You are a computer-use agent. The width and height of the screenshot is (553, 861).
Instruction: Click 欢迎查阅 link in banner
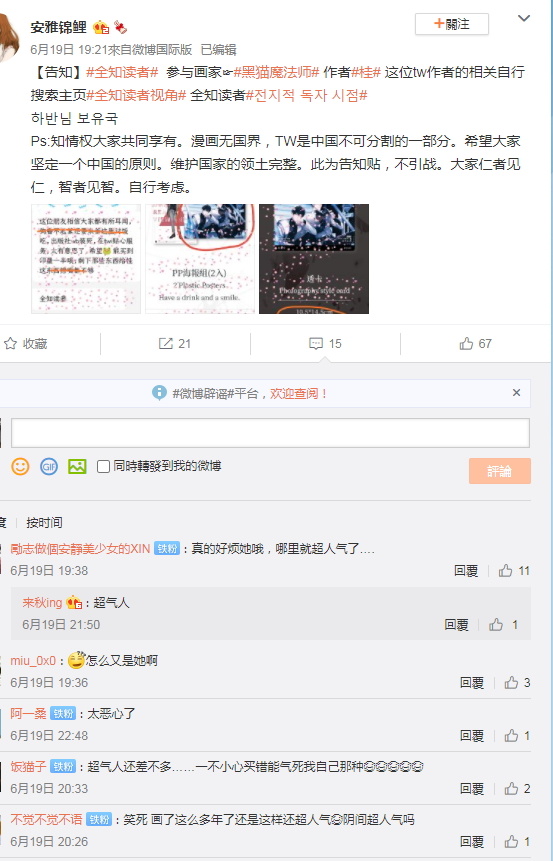click(x=298, y=393)
